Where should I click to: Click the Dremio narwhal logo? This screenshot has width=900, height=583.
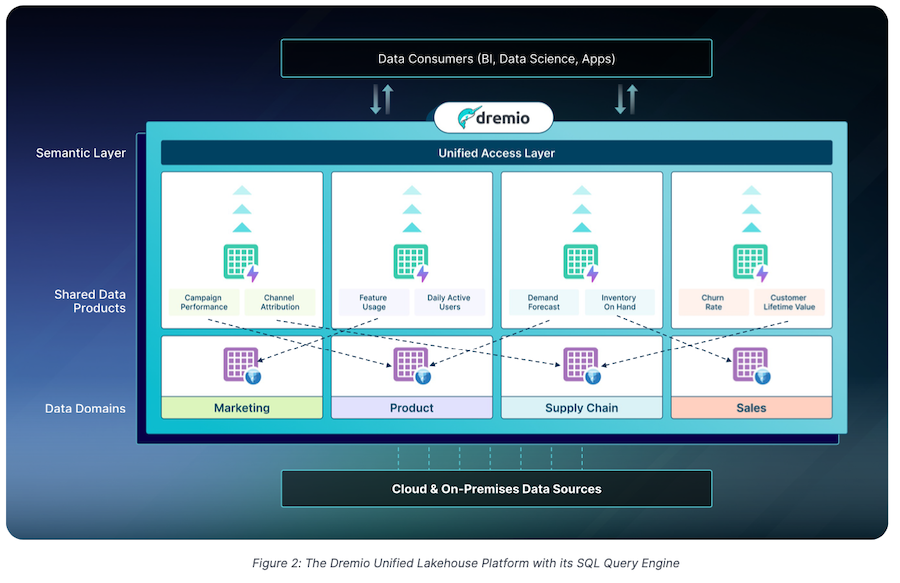[494, 118]
